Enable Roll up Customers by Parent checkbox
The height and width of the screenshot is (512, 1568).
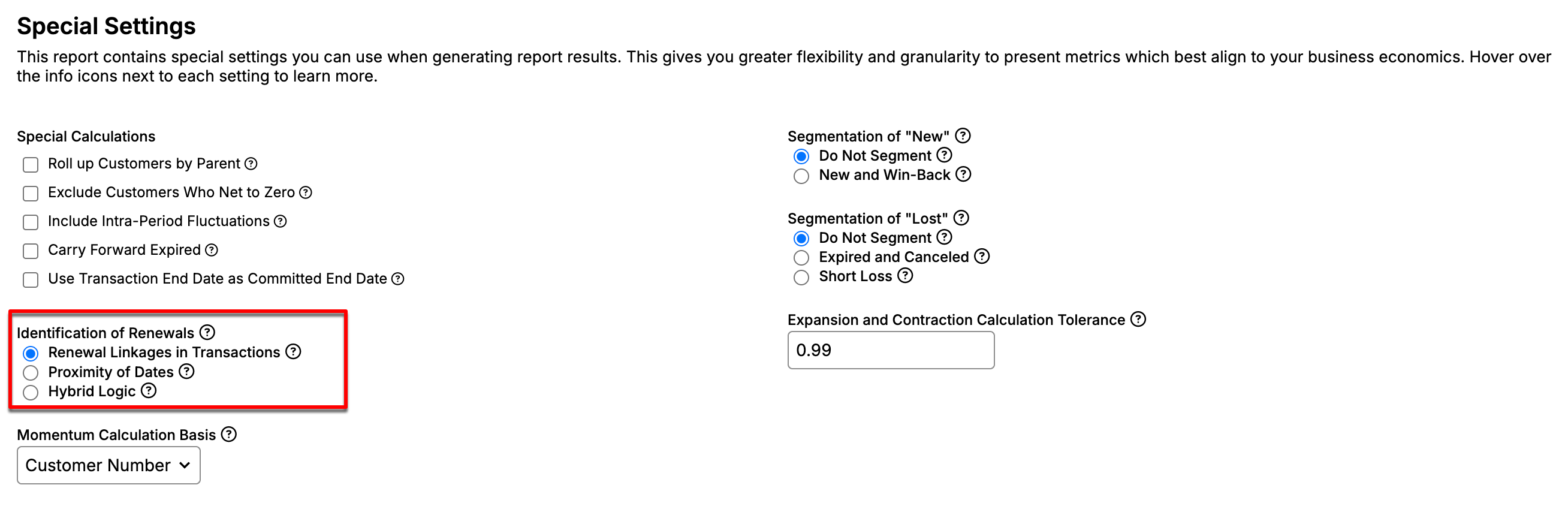(x=31, y=165)
